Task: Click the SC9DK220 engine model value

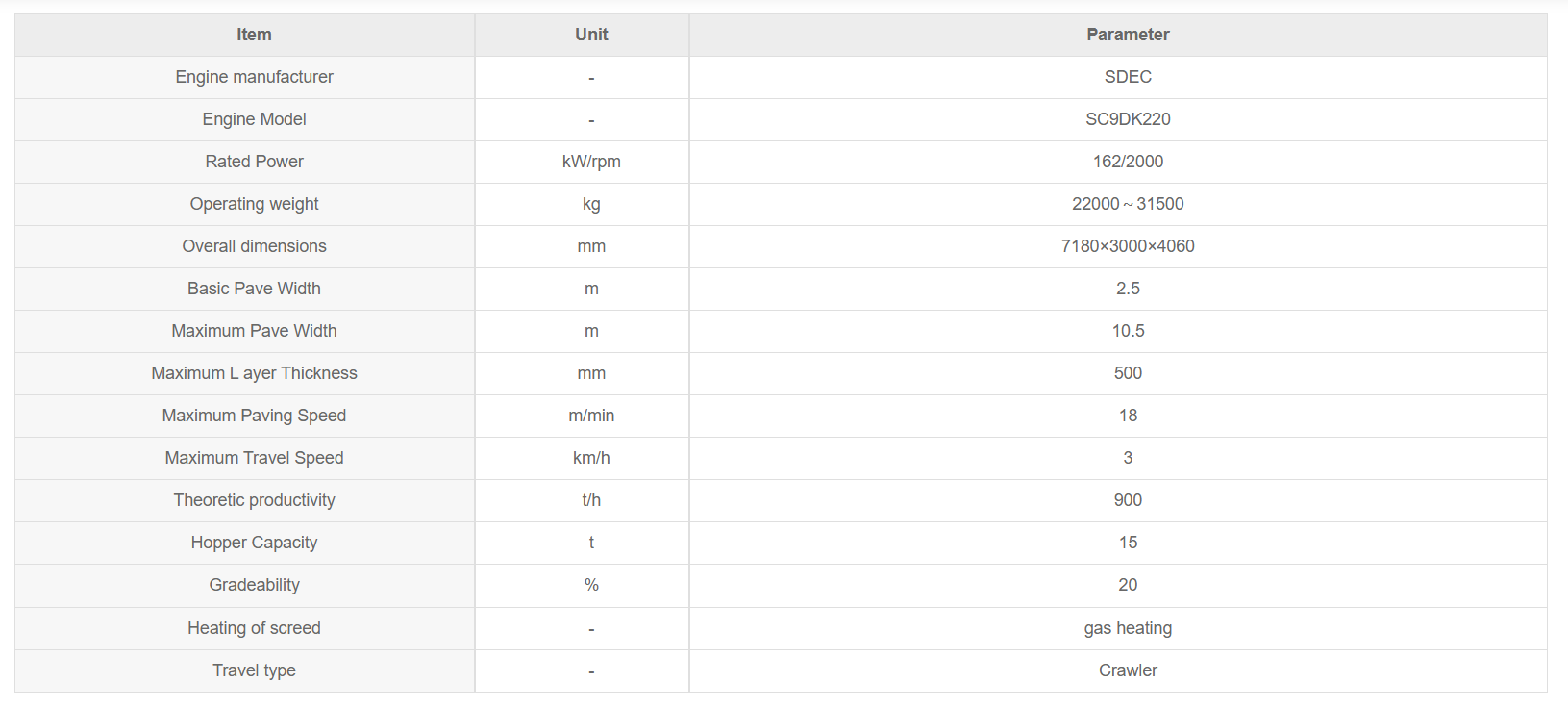Action: (x=1128, y=119)
